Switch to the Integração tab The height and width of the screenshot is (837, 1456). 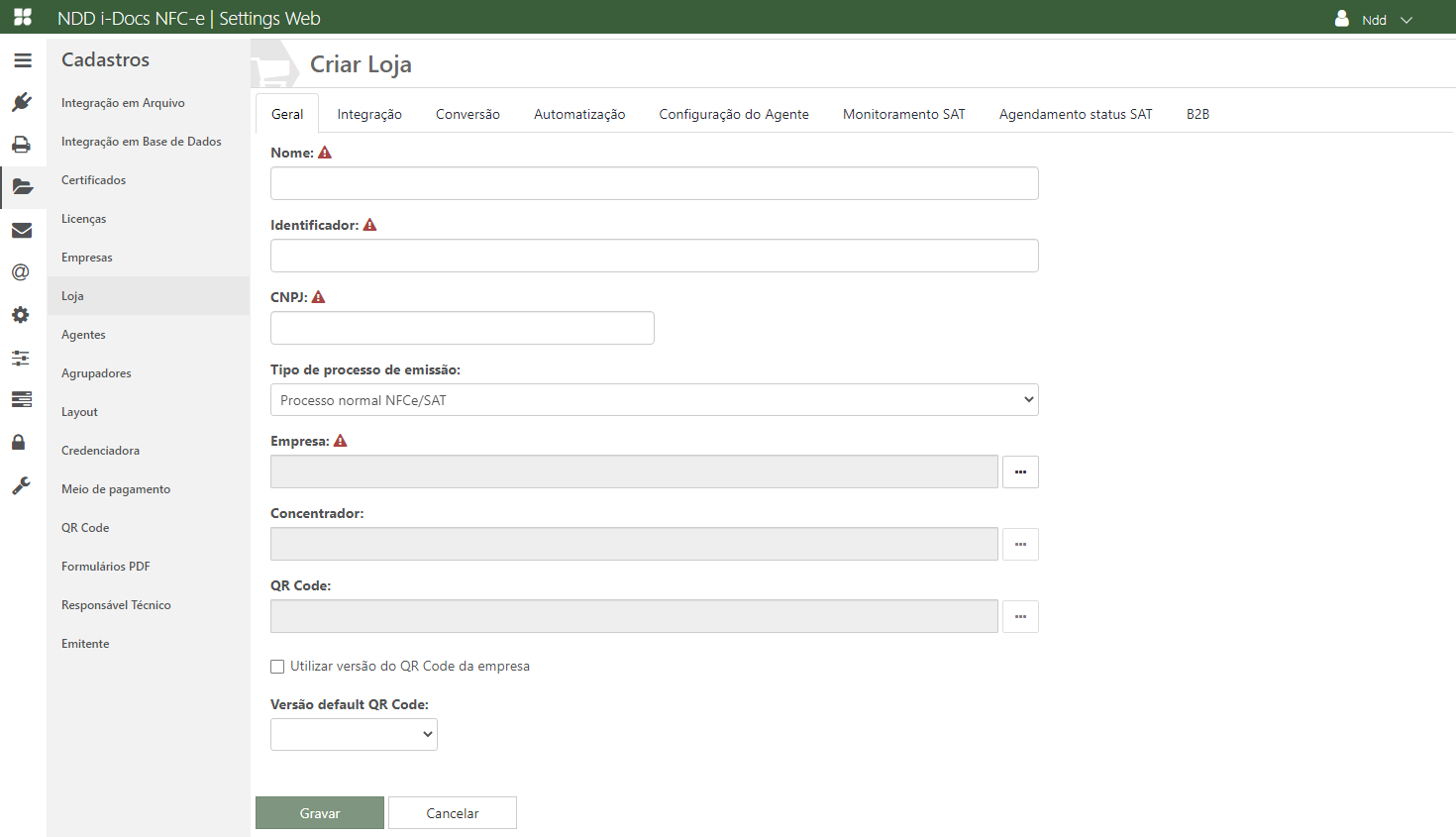pos(369,115)
